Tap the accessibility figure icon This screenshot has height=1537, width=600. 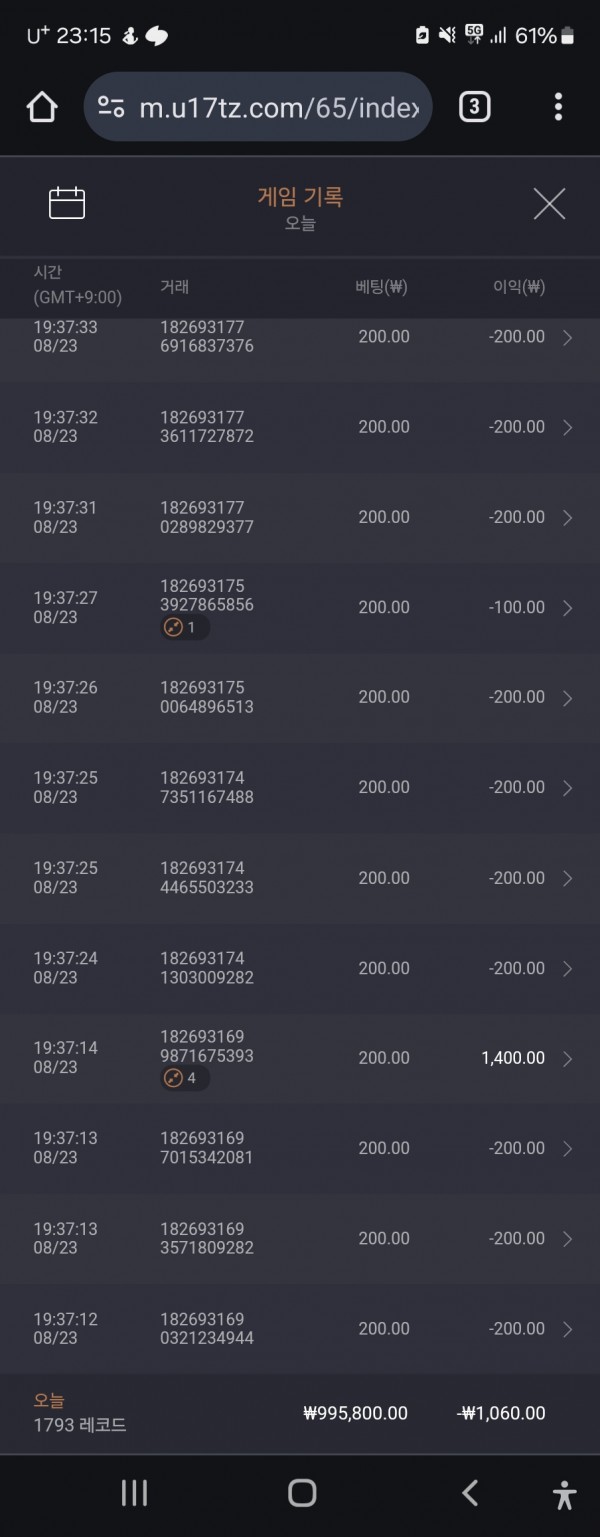point(564,1494)
